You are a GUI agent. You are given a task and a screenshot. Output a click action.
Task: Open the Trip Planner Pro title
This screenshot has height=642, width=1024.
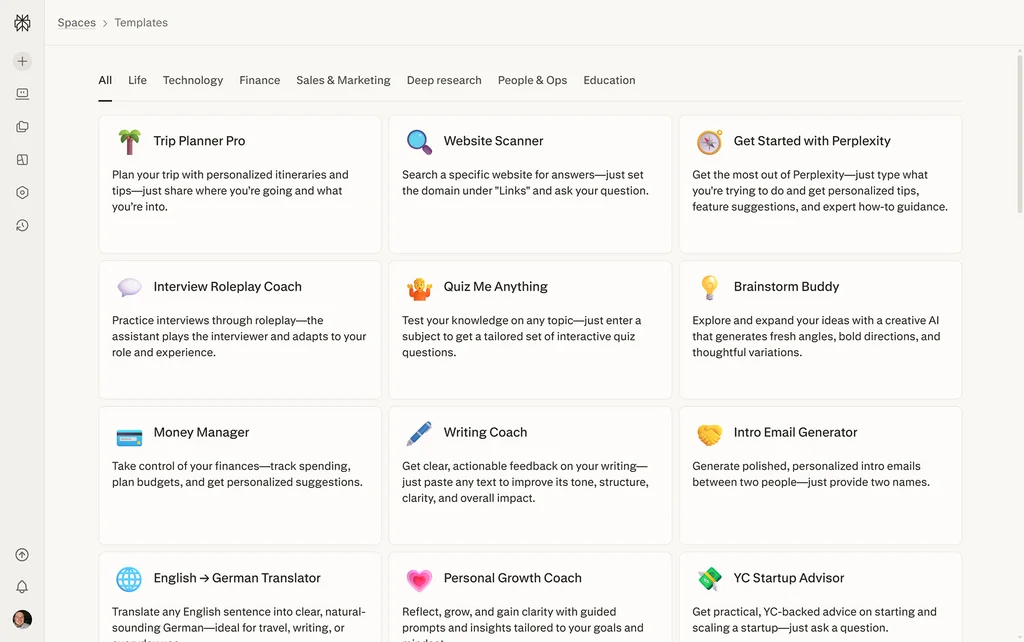199,141
